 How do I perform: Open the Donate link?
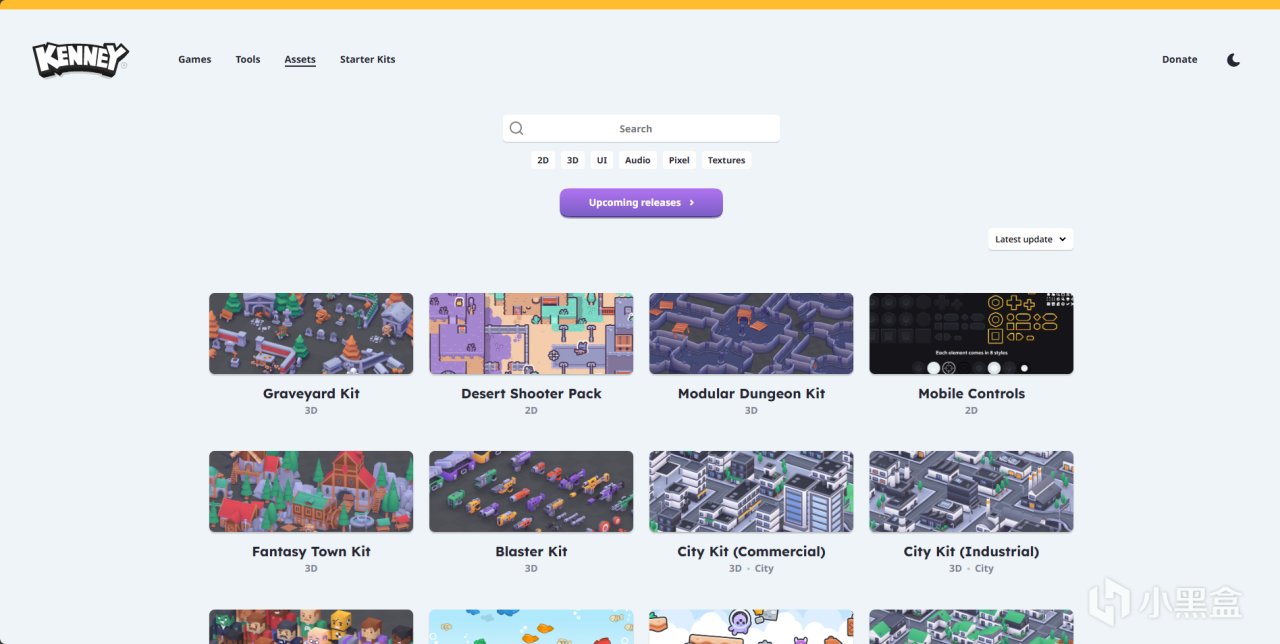click(x=1179, y=59)
